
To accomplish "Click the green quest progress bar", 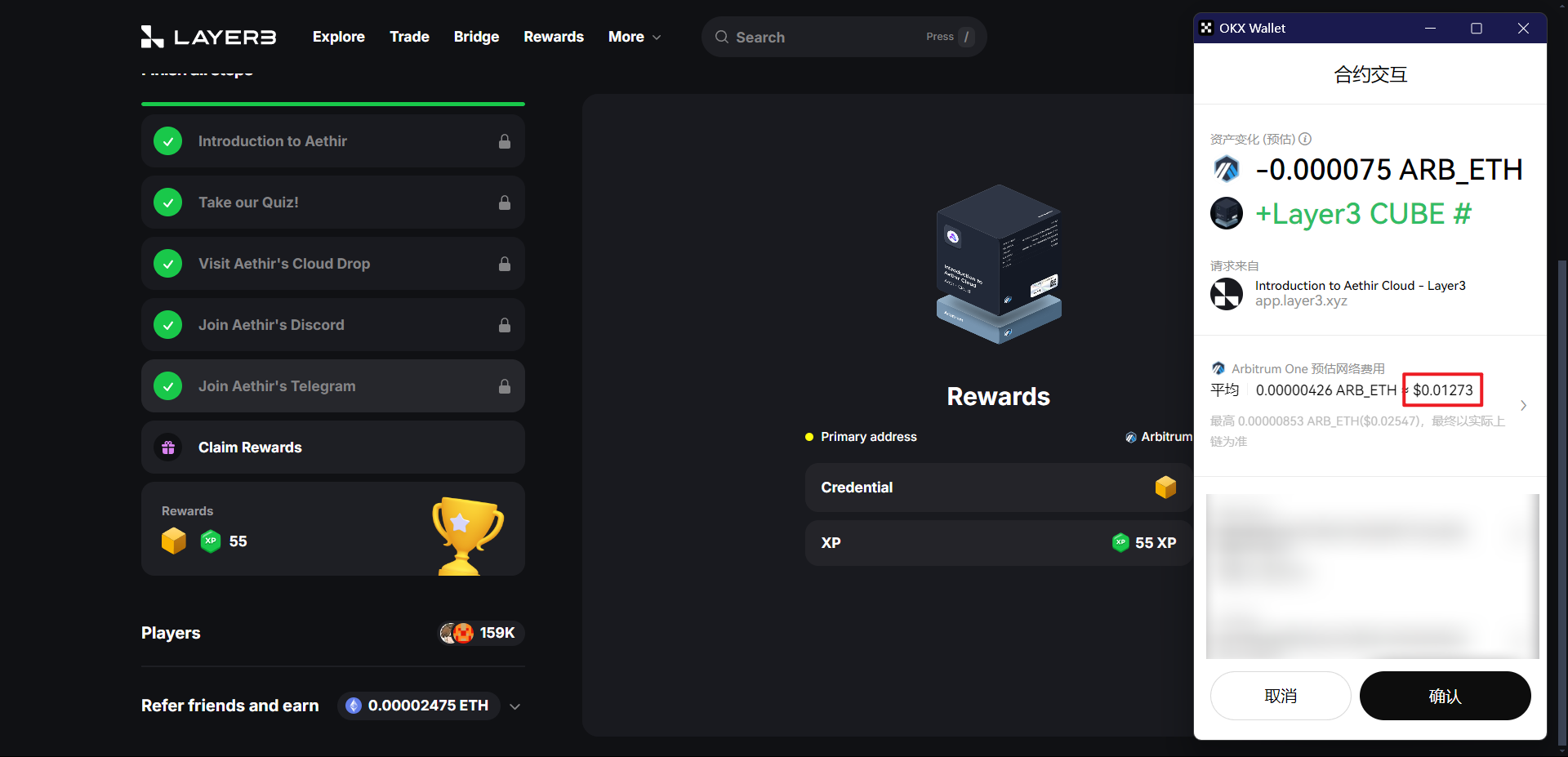I will tap(333, 104).
